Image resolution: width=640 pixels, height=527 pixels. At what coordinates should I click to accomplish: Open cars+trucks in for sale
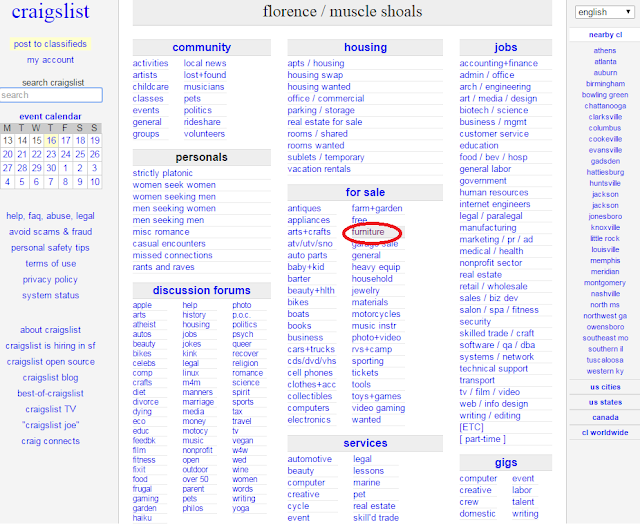click(311, 349)
